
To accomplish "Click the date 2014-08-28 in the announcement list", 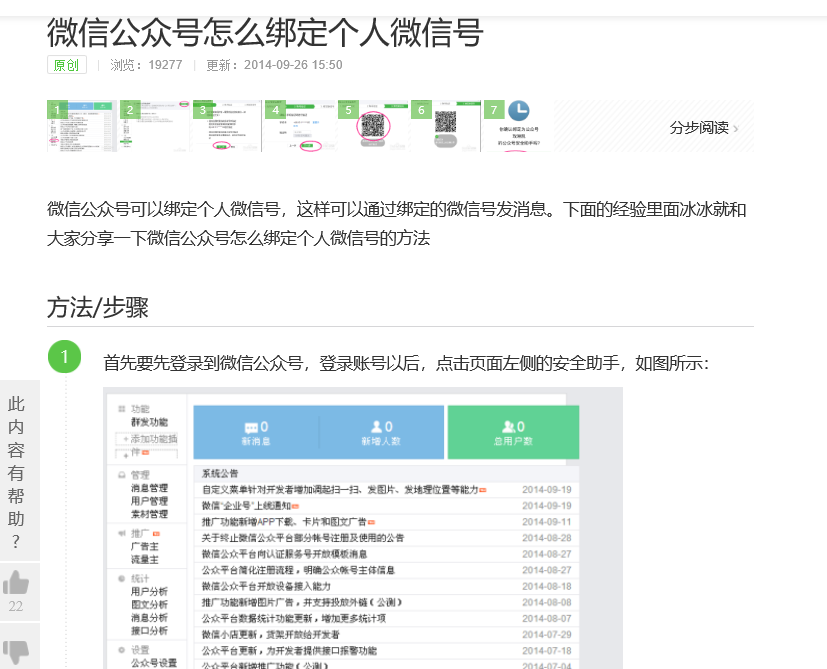I will click(546, 538).
